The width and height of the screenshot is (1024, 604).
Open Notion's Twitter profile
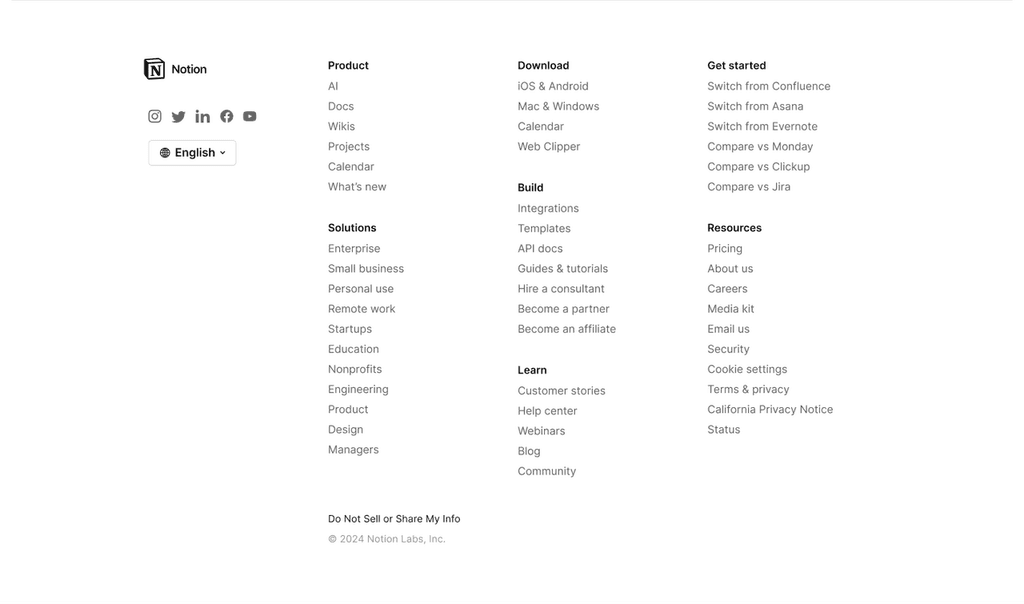coord(178,116)
